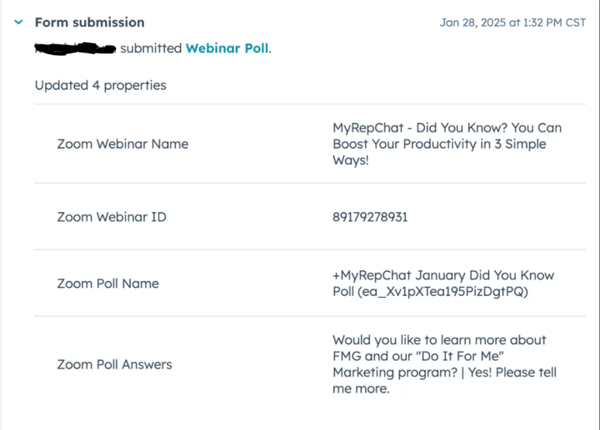Click the Zoom Poll Name property row

[x=310, y=283]
